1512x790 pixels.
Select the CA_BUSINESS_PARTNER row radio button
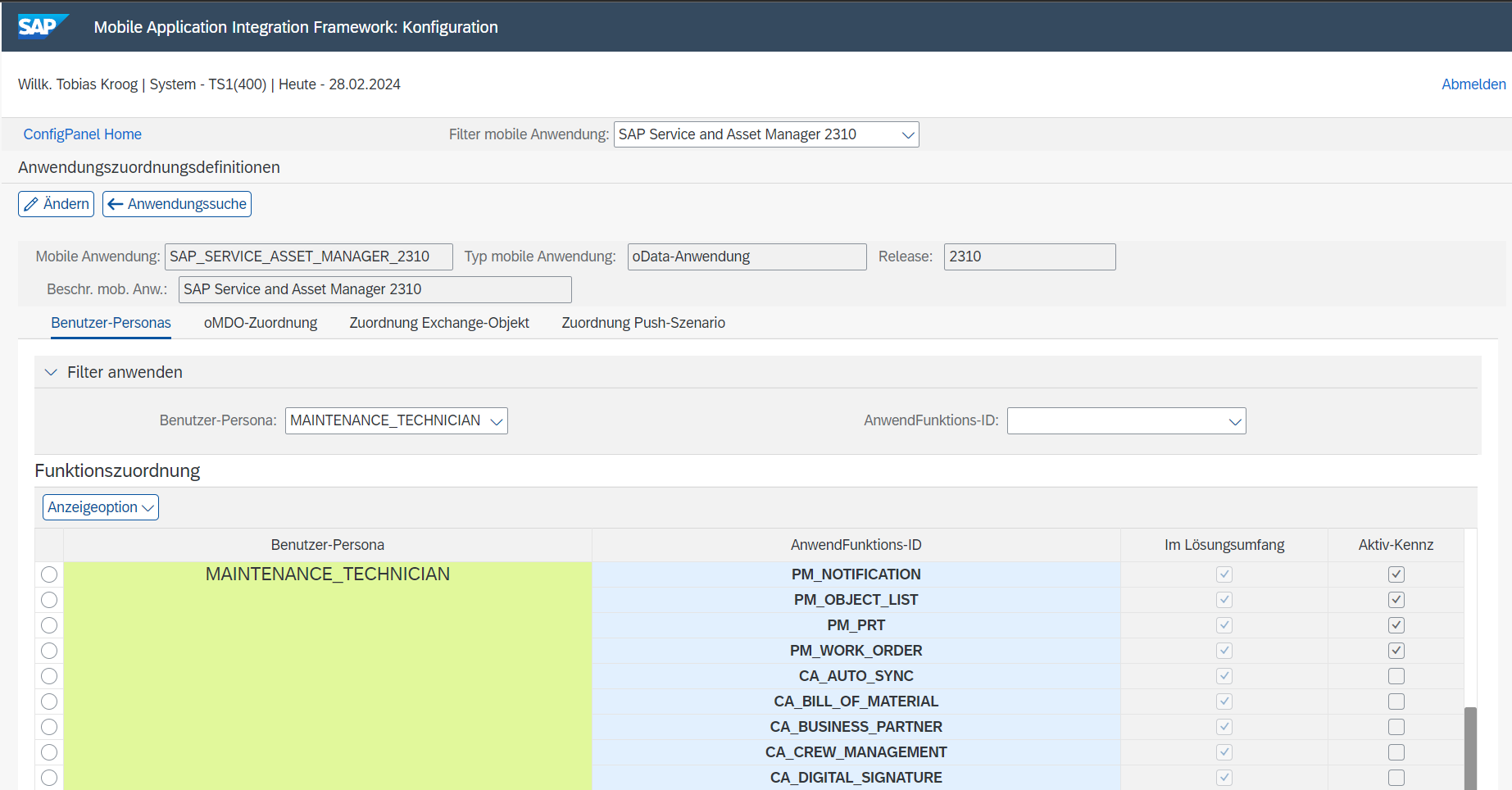[49, 727]
